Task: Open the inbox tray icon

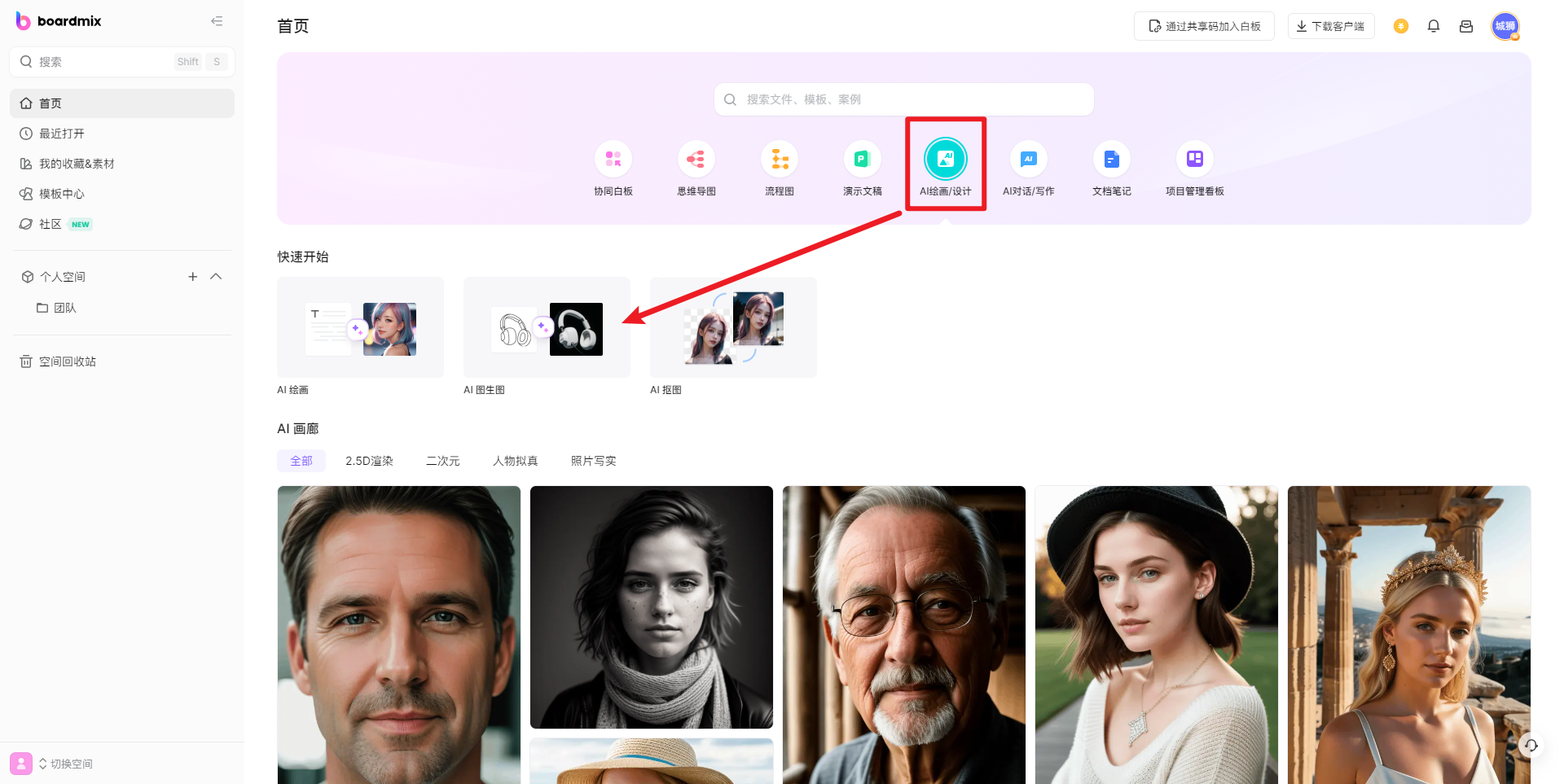Action: pos(1466,26)
